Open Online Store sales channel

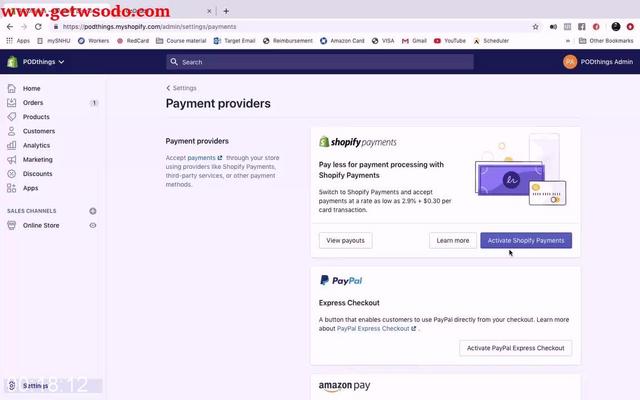click(x=41, y=225)
